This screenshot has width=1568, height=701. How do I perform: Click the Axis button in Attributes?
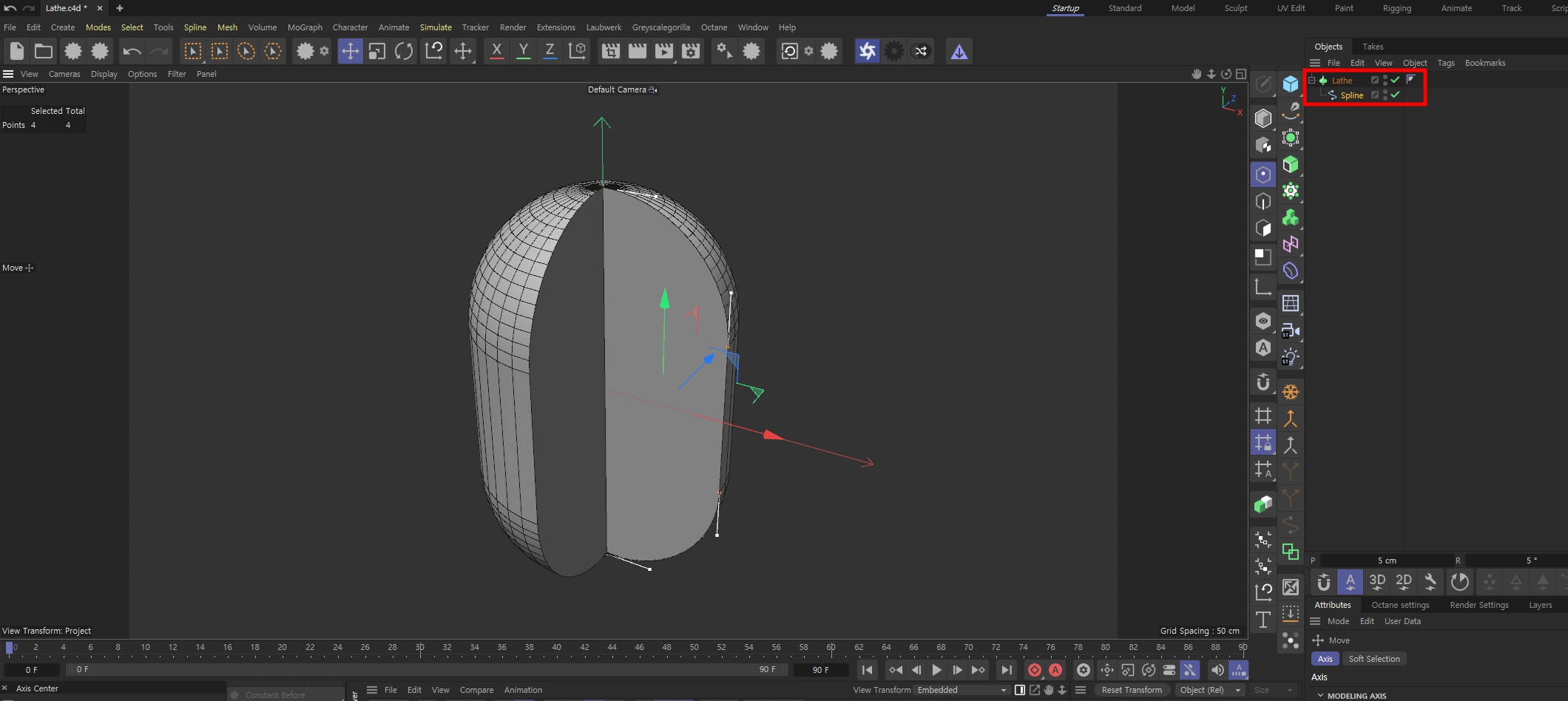tap(1325, 659)
